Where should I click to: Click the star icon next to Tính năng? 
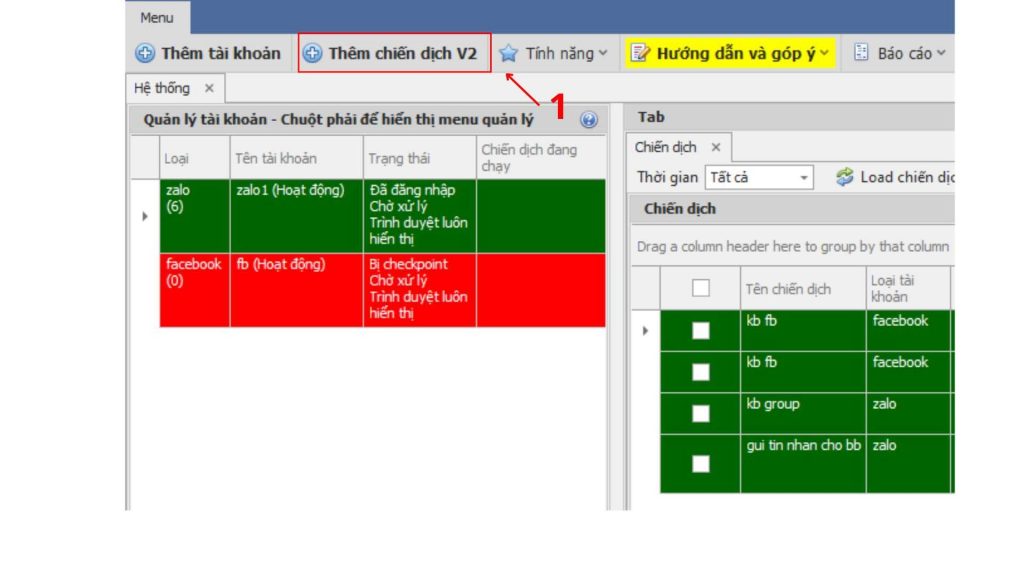click(x=507, y=54)
